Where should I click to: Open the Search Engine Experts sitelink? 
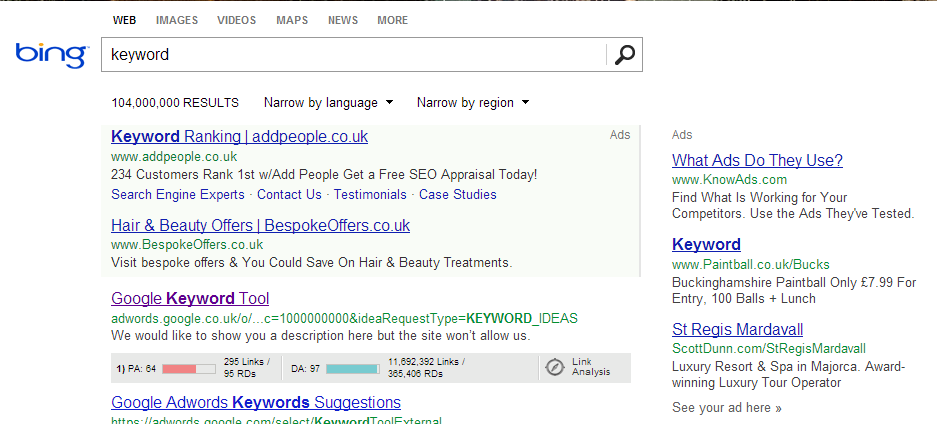[x=178, y=195]
